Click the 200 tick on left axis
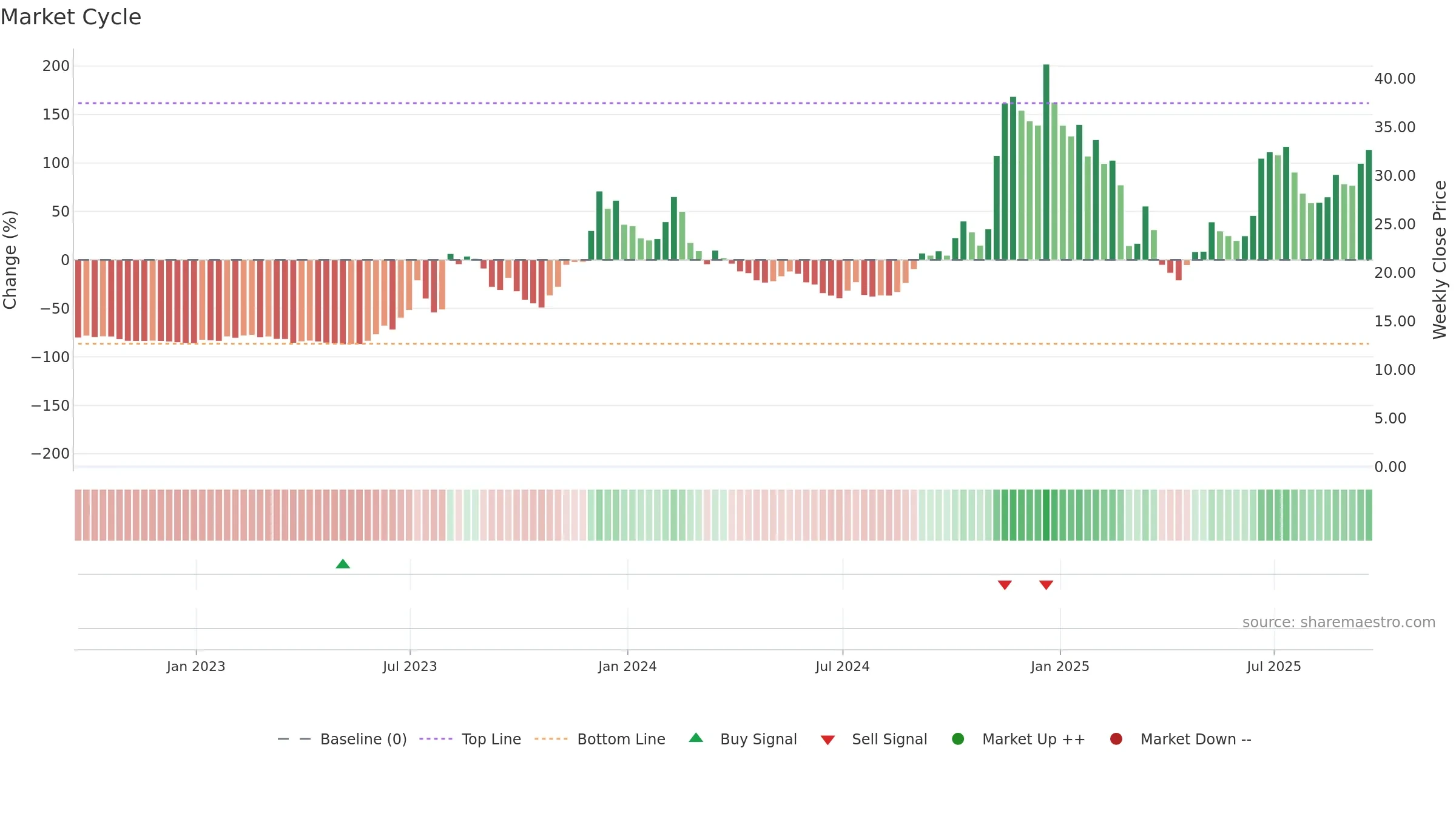 56,66
